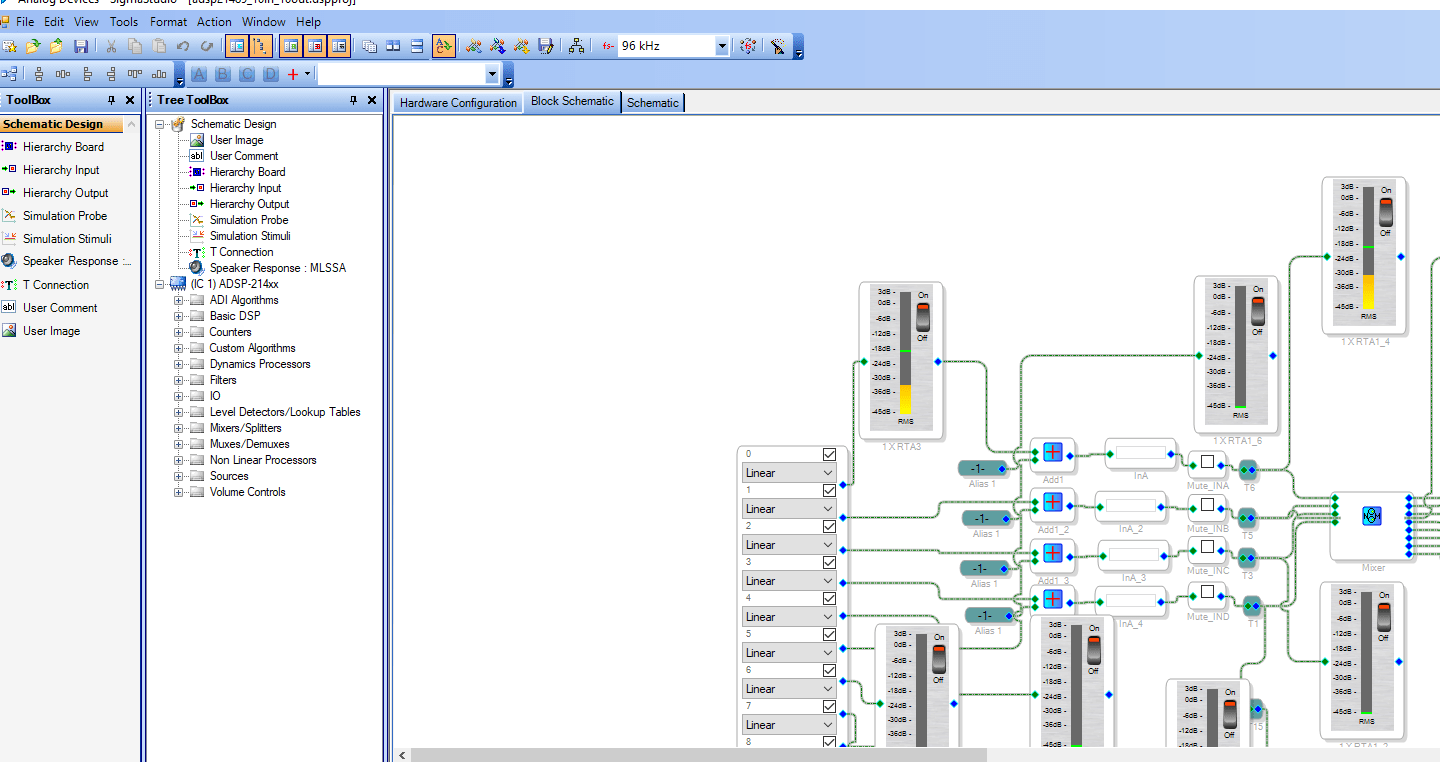Toggle the On/Off switch of 1XRTA3 meter

[x=922, y=317]
